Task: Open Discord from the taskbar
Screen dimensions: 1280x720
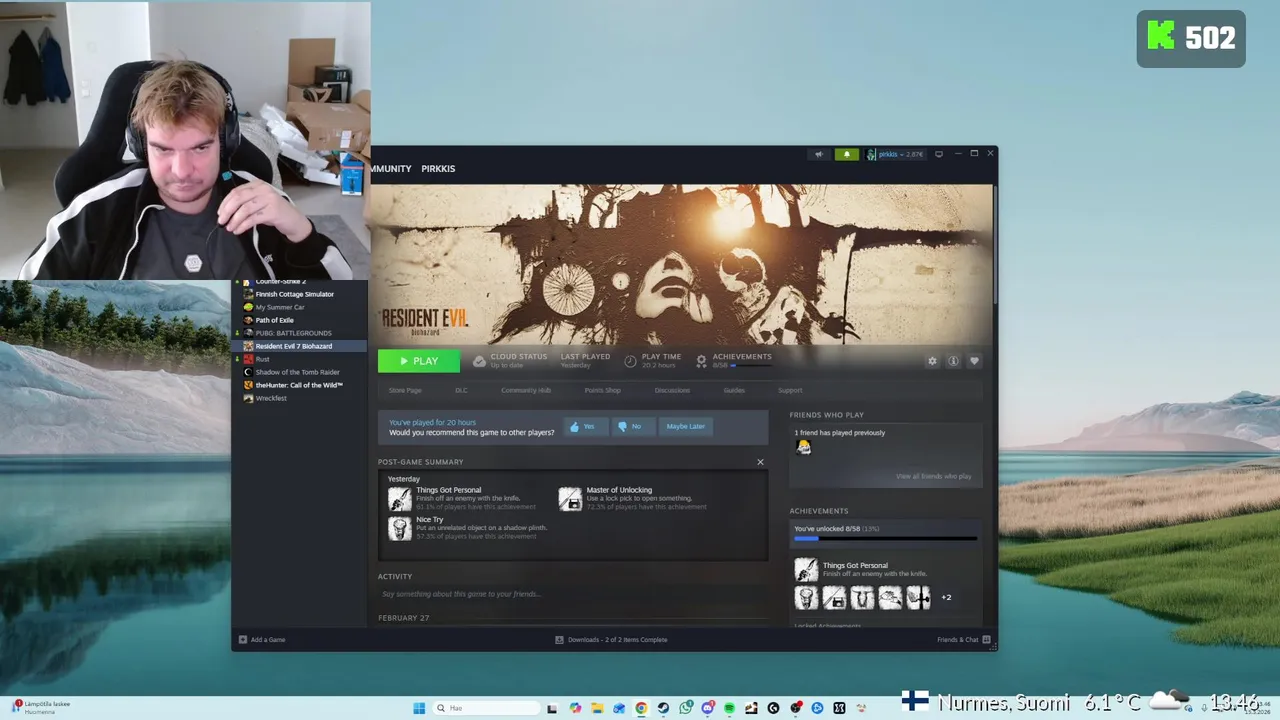Action: coord(707,708)
